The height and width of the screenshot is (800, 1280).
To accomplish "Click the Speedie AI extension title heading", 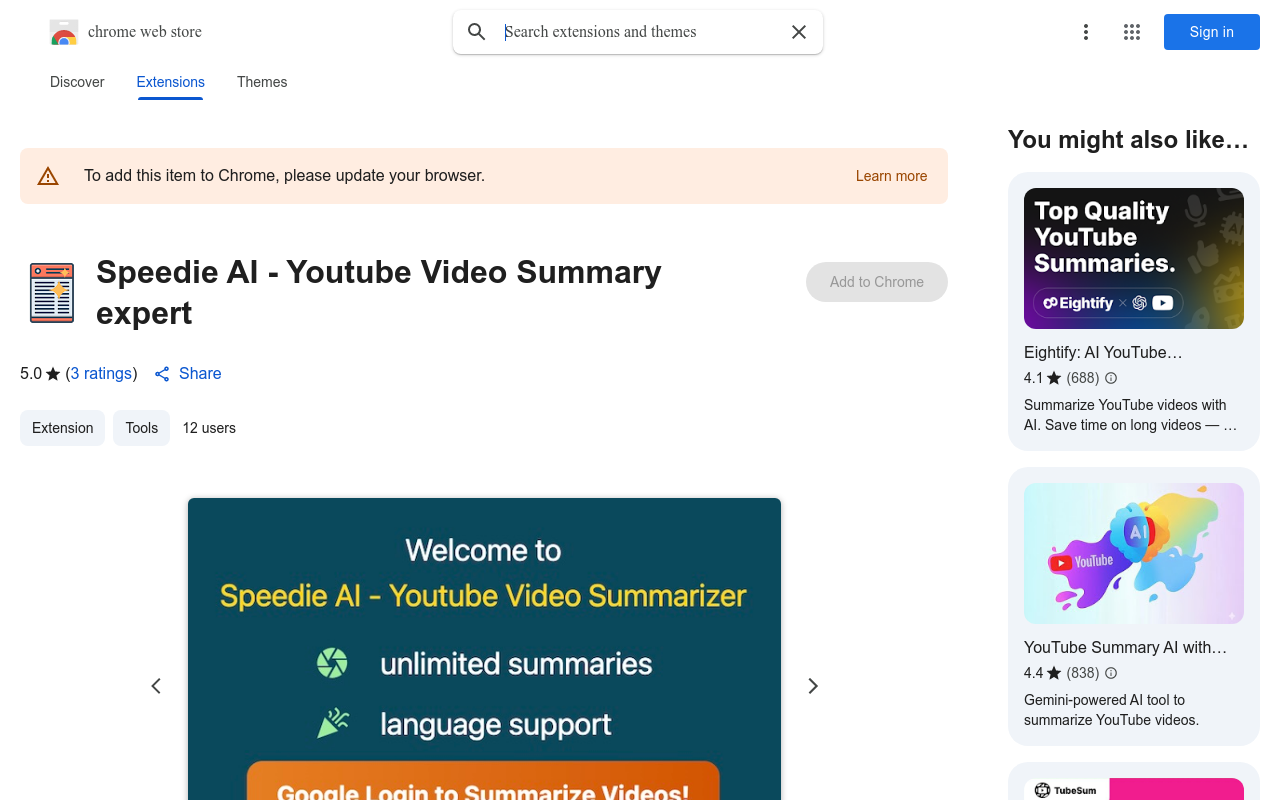I will (x=379, y=292).
